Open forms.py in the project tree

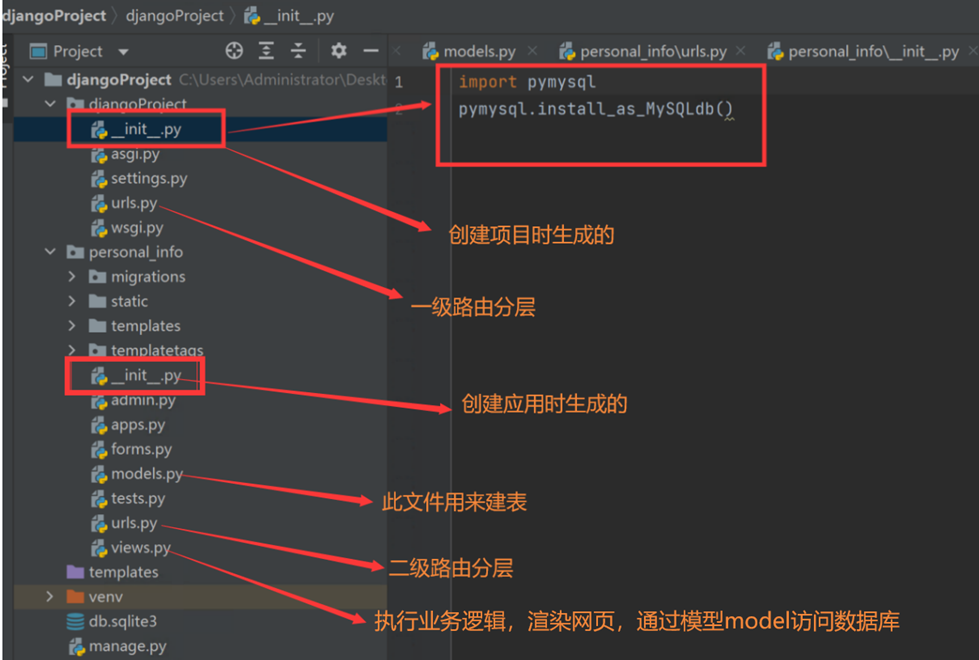[x=132, y=449]
